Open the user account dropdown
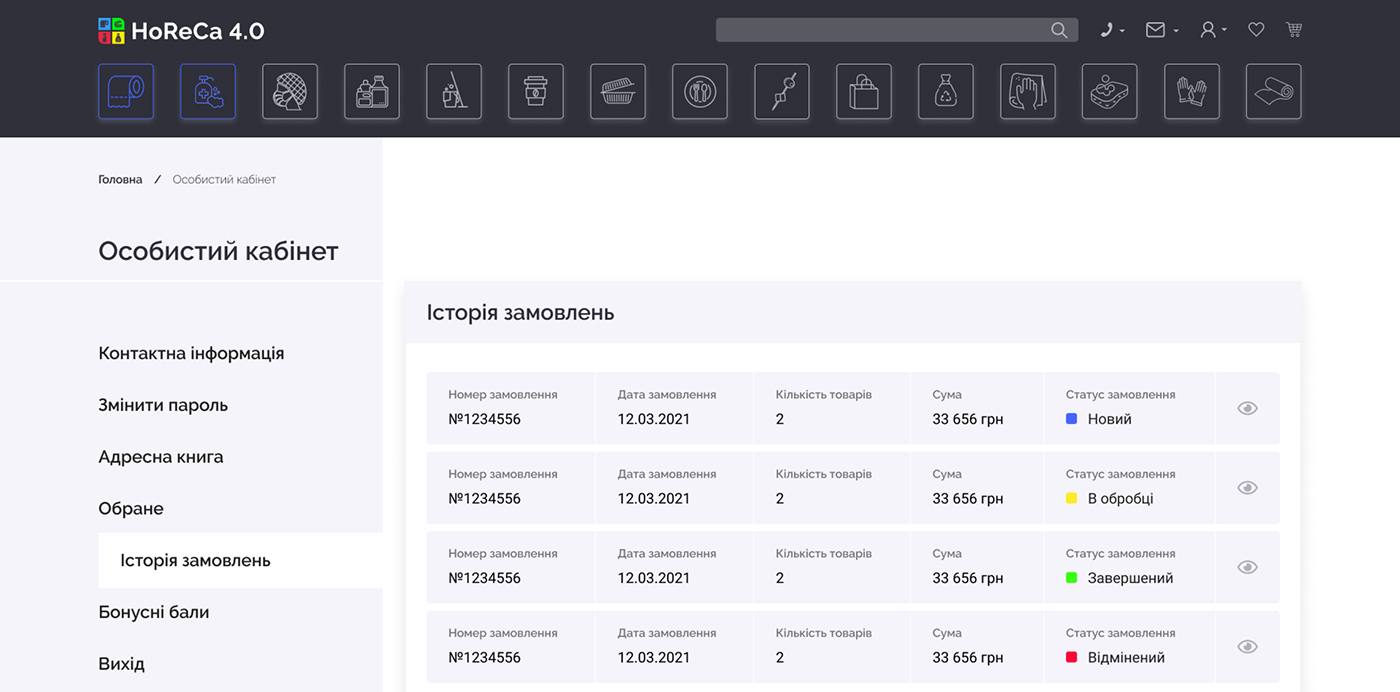This screenshot has width=1400, height=692. pos(1213,30)
